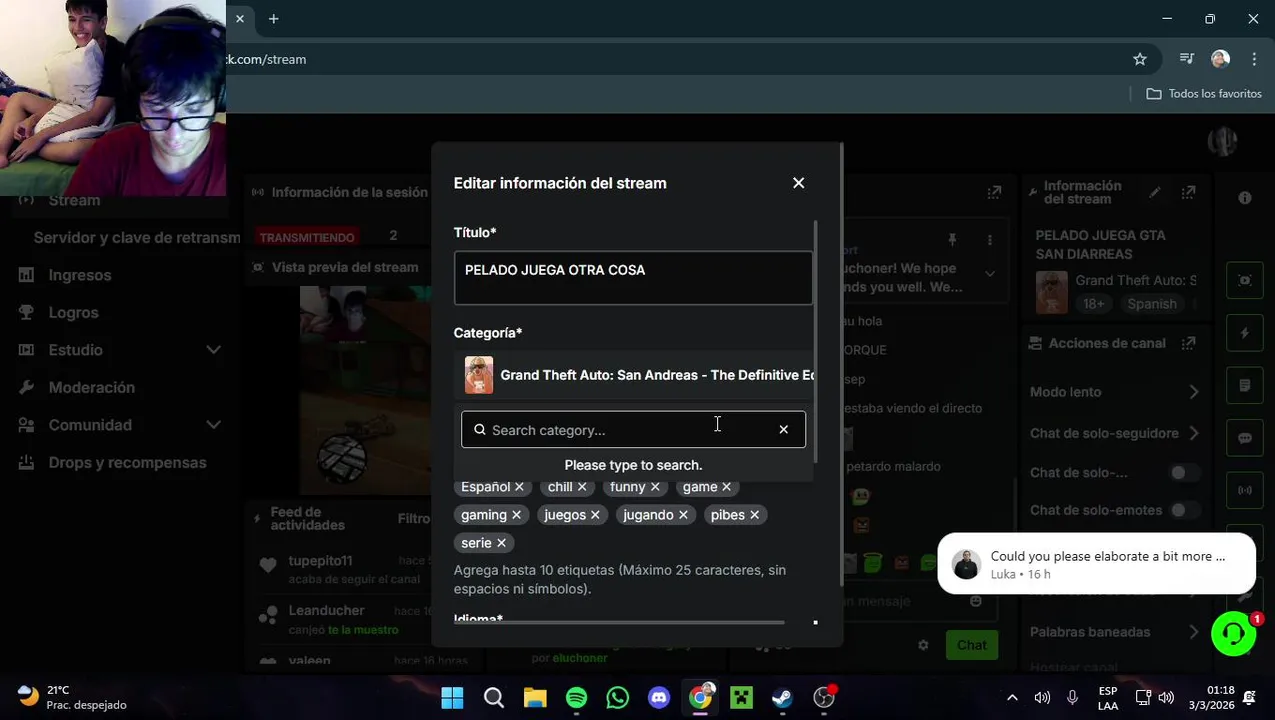Open Steam from the taskbar
Screen dimensions: 1275x720
click(x=782, y=697)
